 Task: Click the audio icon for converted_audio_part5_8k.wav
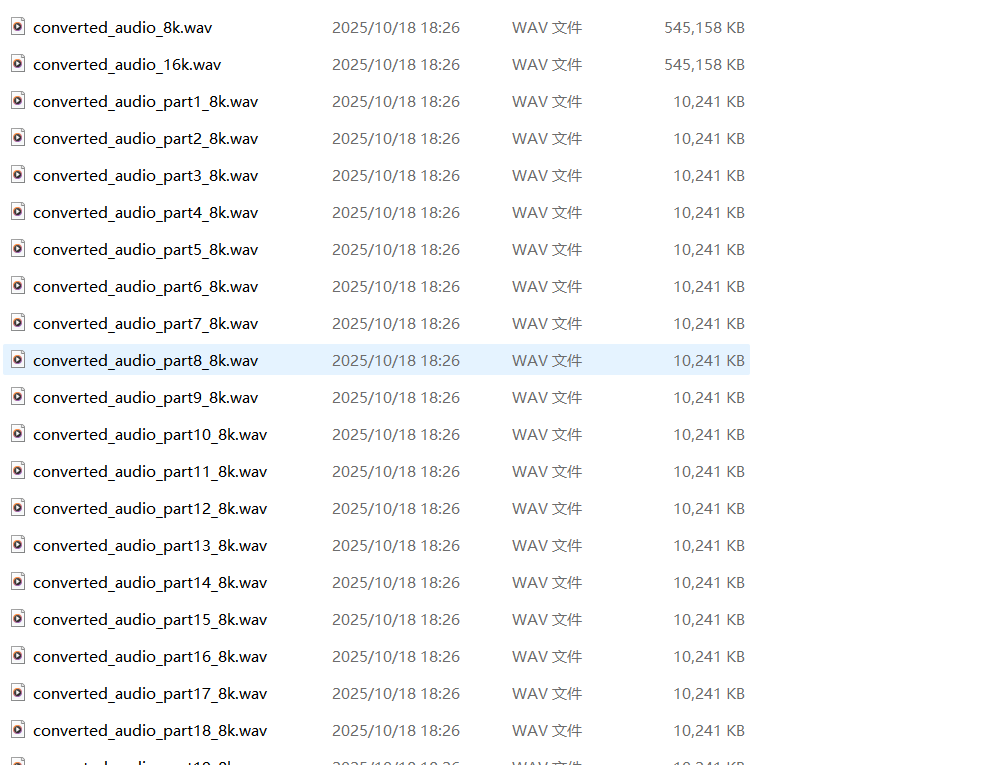pyautogui.click(x=18, y=249)
